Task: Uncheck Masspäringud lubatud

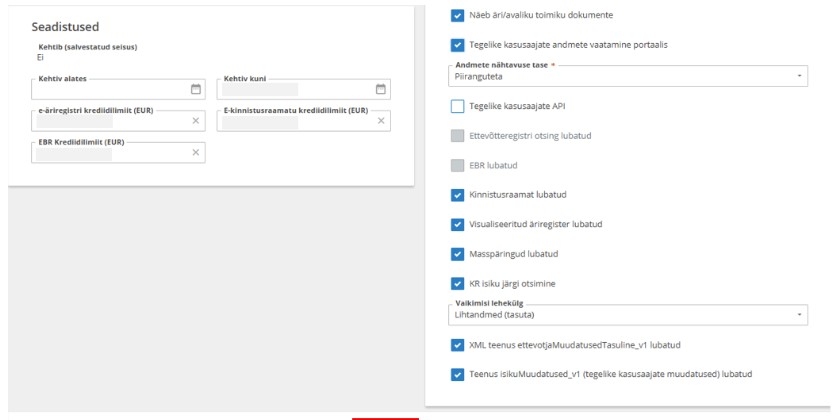Action: tap(457, 254)
